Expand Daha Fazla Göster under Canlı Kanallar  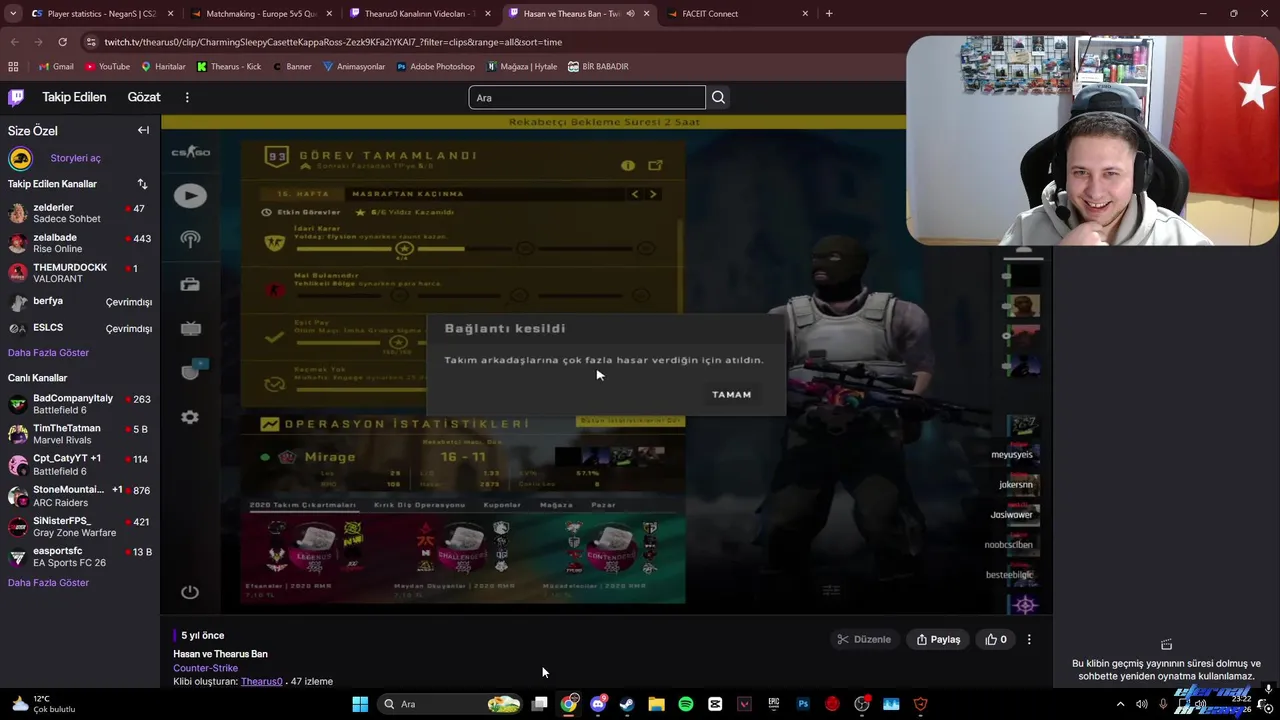coord(48,582)
